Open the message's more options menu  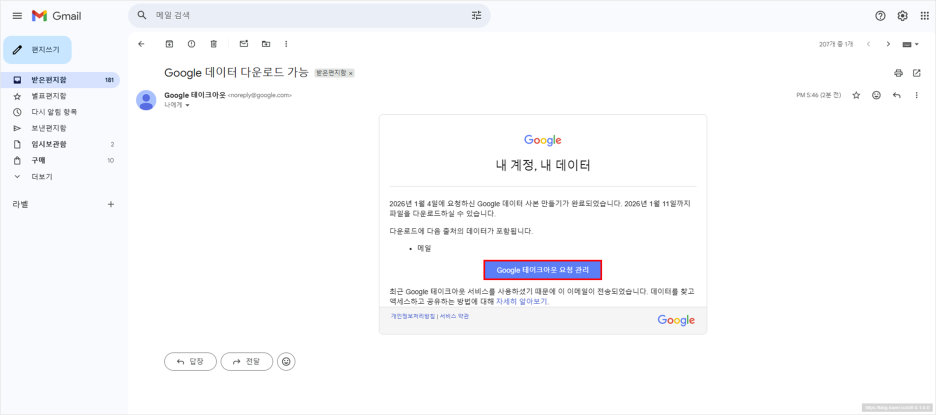tap(917, 95)
